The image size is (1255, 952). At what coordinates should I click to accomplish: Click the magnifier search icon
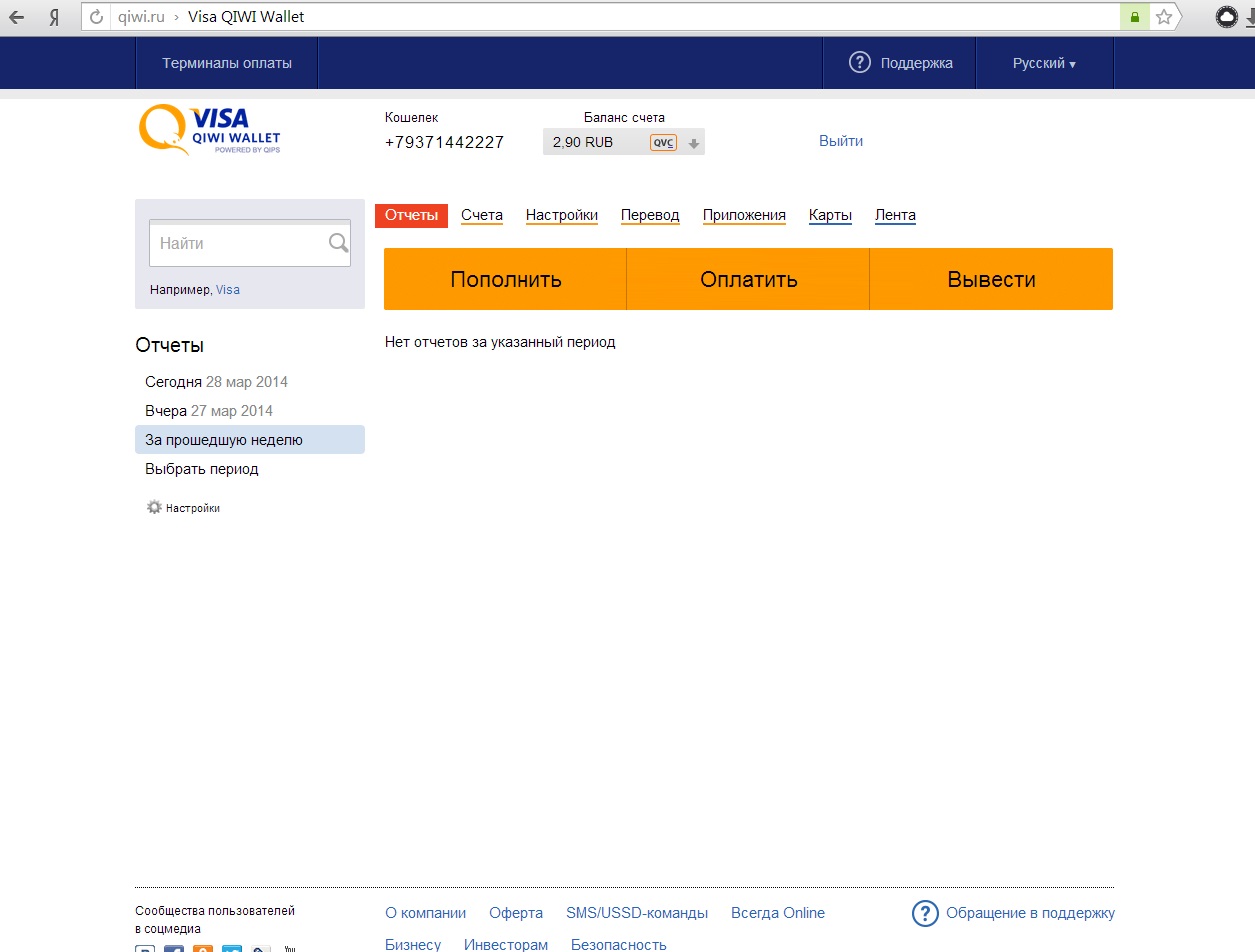click(338, 243)
